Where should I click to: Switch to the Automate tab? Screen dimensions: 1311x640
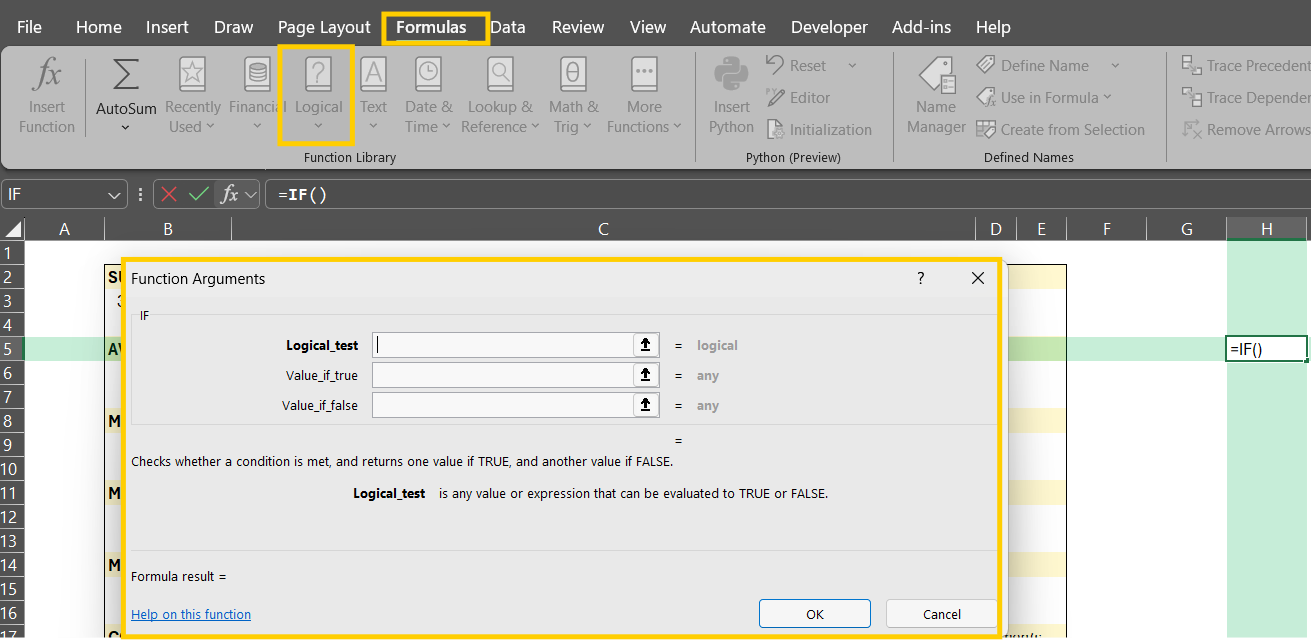(728, 27)
